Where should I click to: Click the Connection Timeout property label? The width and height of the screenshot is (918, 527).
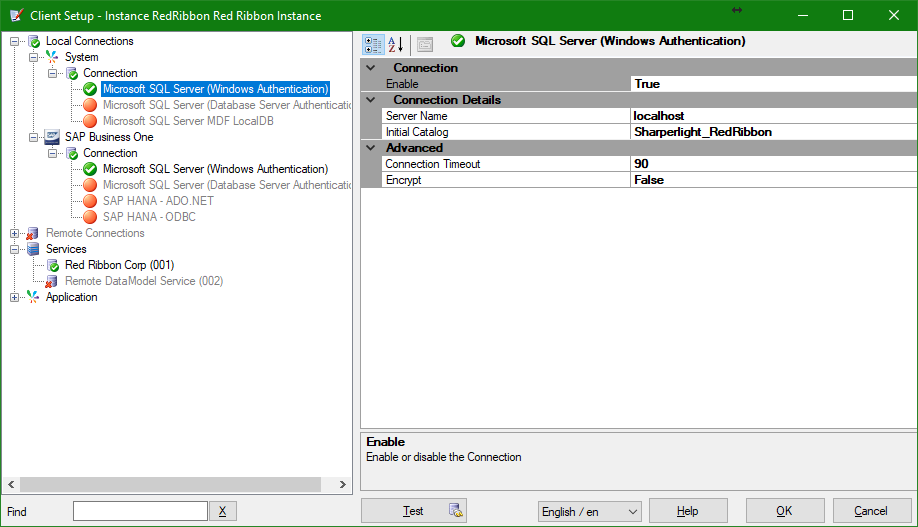tap(433, 164)
